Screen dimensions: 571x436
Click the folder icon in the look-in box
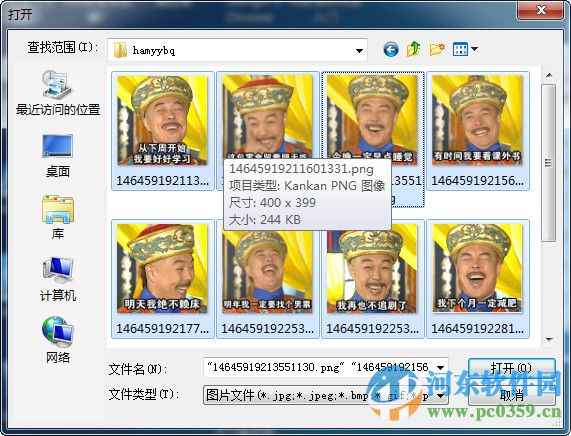120,50
